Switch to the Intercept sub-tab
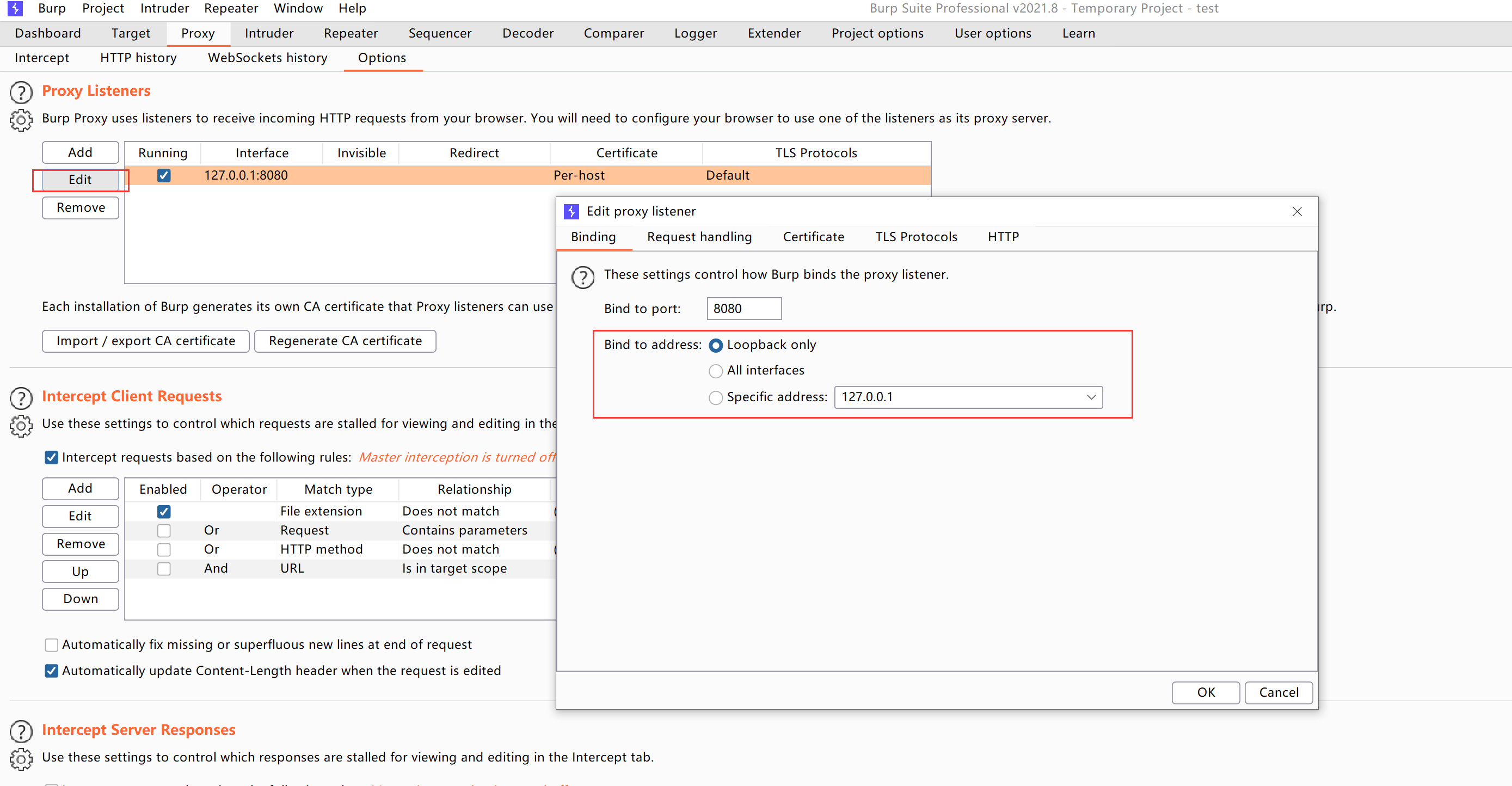The image size is (1512, 786). 42,58
